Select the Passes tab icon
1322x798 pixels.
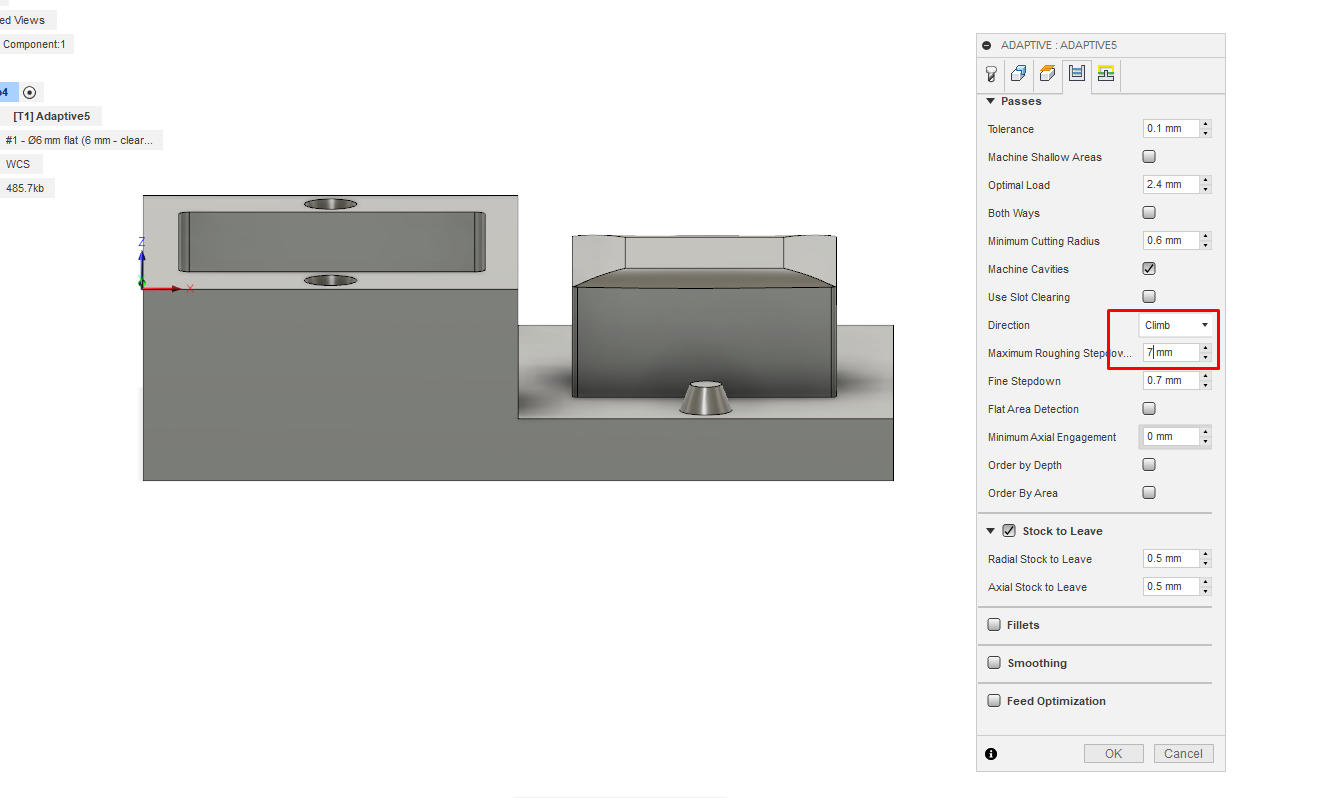[1076, 73]
